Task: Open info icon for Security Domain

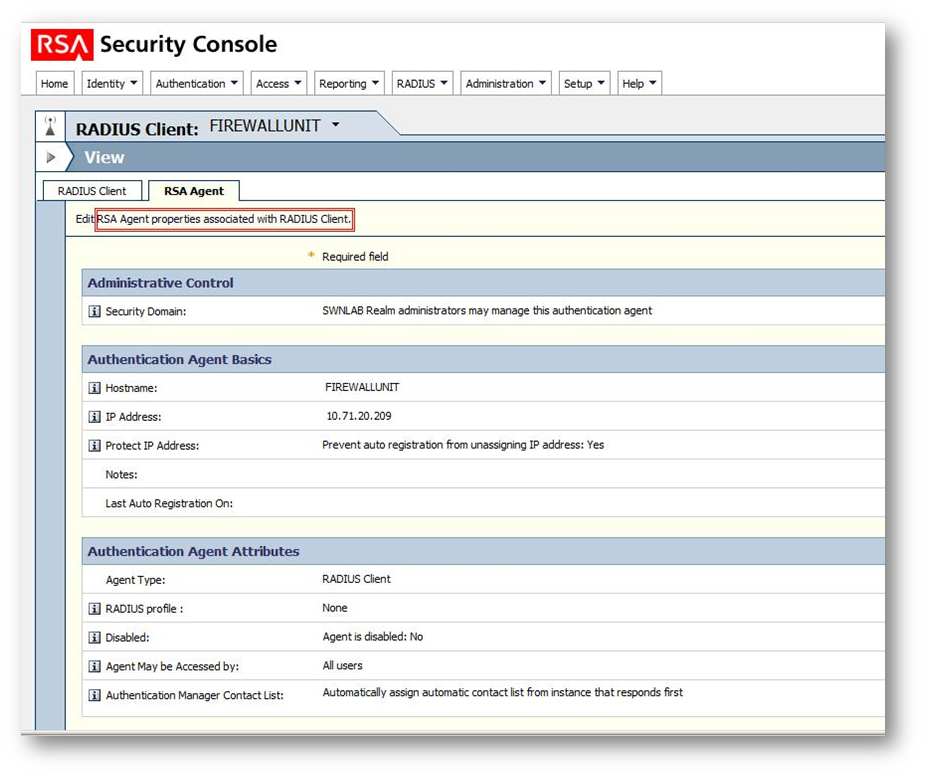Action: point(94,311)
